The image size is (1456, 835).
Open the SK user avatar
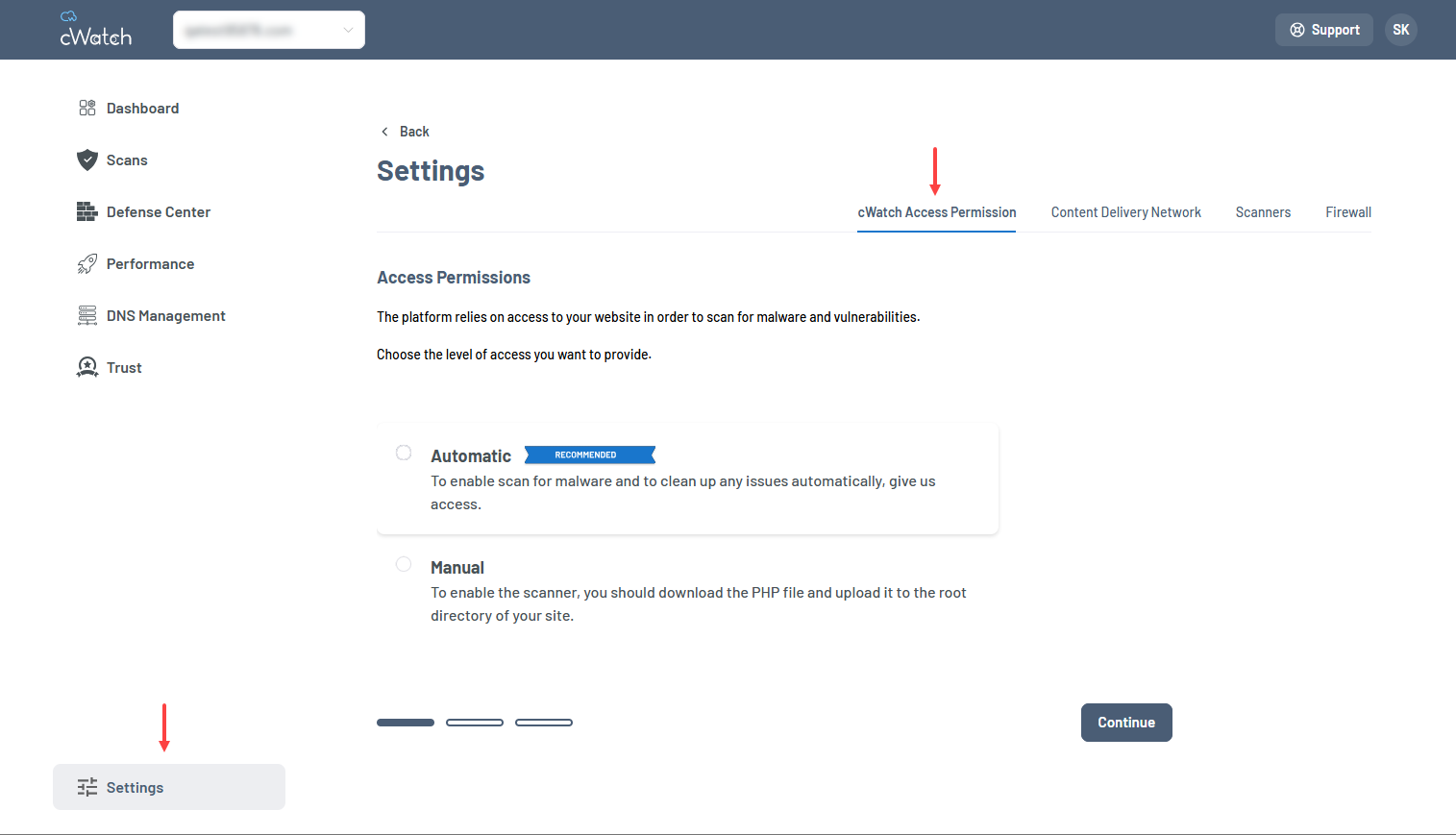pyautogui.click(x=1401, y=30)
